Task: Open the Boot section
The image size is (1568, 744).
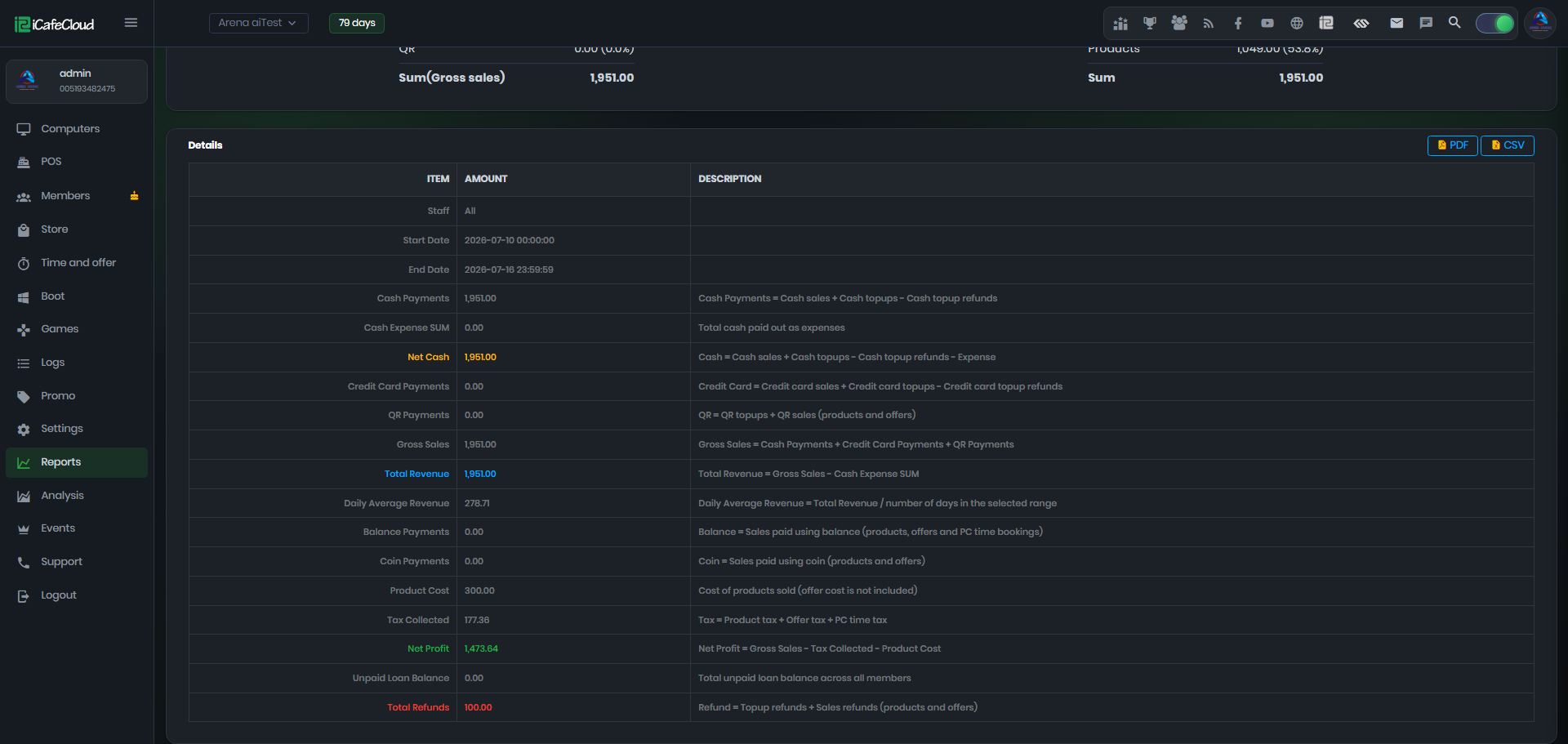Action: click(77, 296)
